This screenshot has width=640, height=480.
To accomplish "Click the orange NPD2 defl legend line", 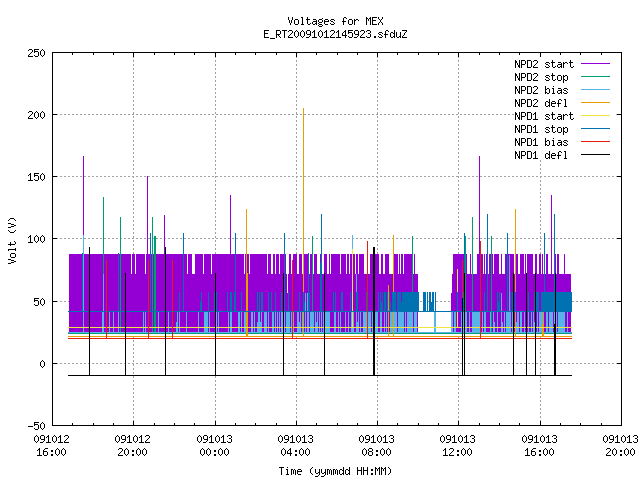I will coord(596,102).
